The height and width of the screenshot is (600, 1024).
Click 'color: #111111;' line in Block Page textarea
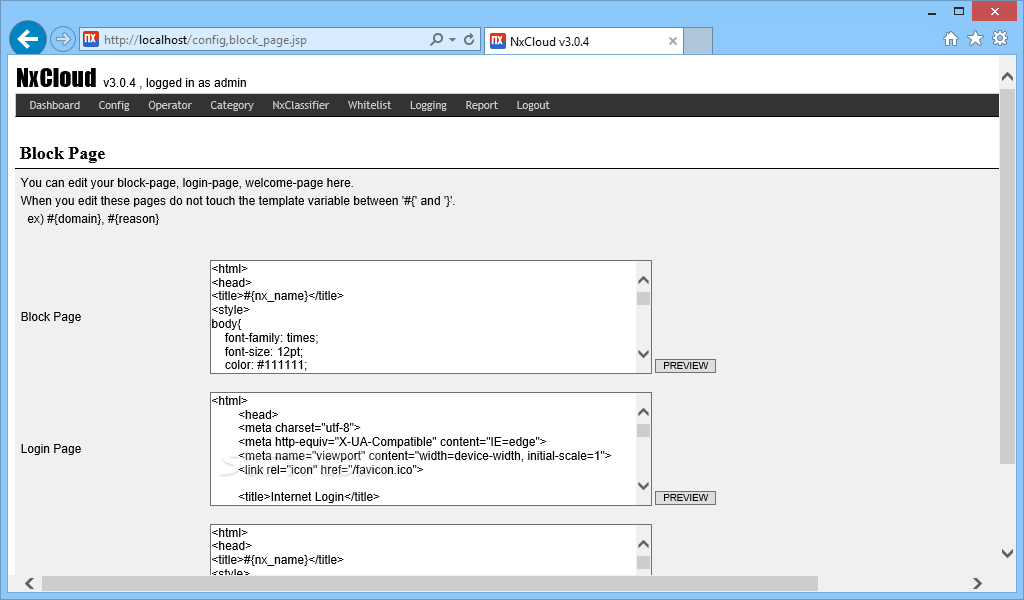[266, 365]
